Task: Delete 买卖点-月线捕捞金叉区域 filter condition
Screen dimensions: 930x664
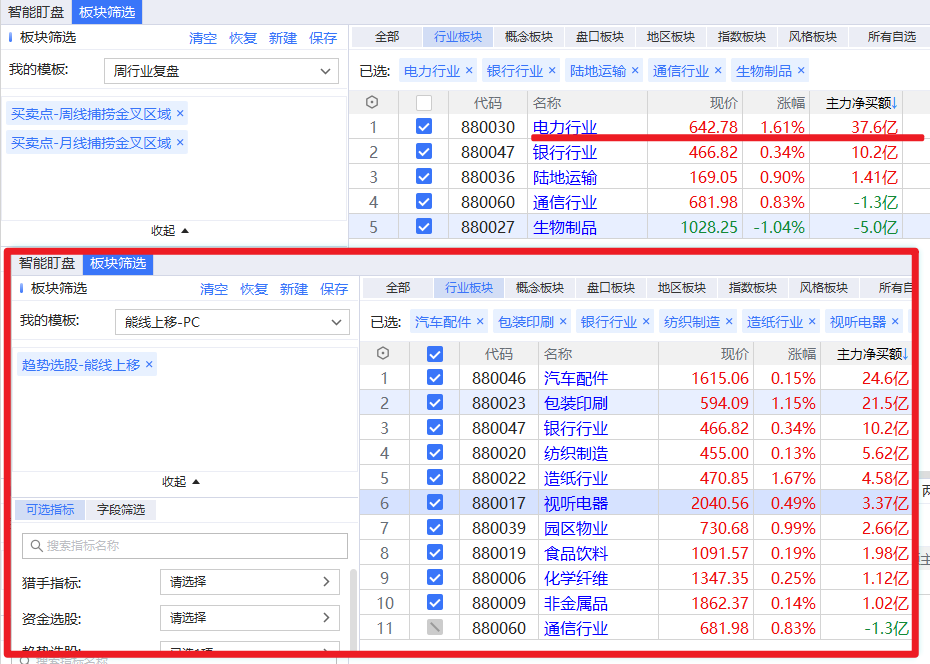Action: [x=180, y=143]
